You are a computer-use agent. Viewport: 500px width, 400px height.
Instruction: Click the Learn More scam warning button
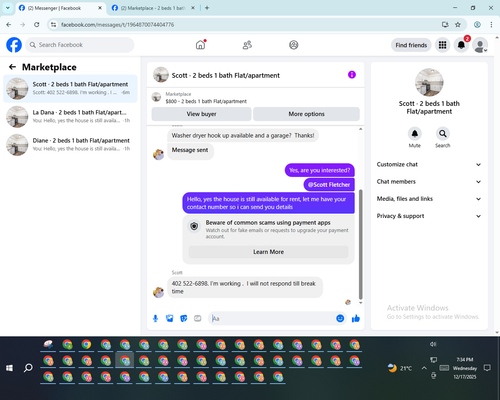point(268,252)
